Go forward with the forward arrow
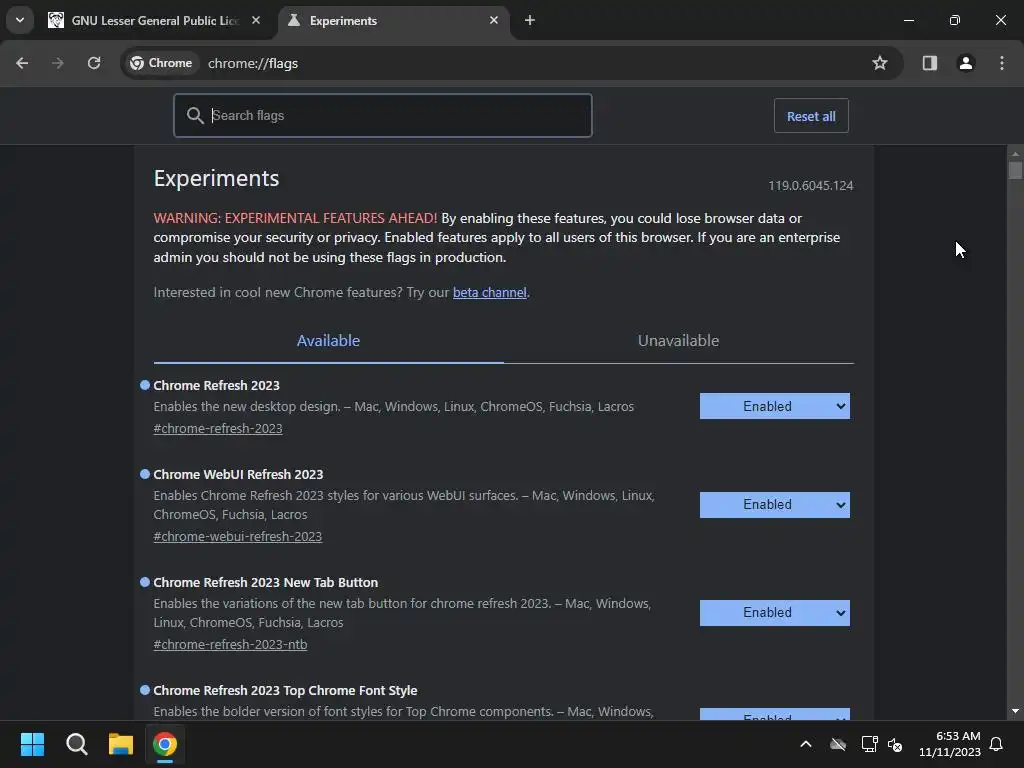 click(x=58, y=63)
